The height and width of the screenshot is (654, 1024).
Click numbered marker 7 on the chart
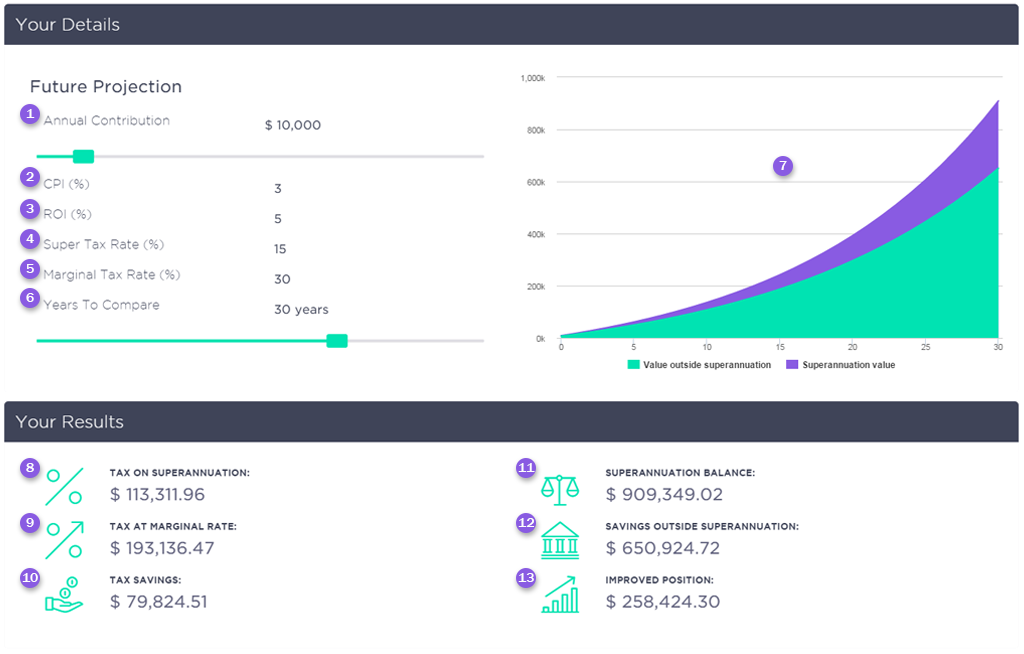783,166
